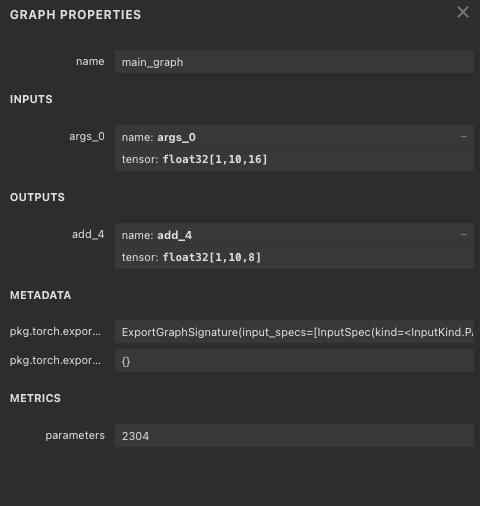The height and width of the screenshot is (506, 480).
Task: Click the METRICS section heading
Action: 35,398
